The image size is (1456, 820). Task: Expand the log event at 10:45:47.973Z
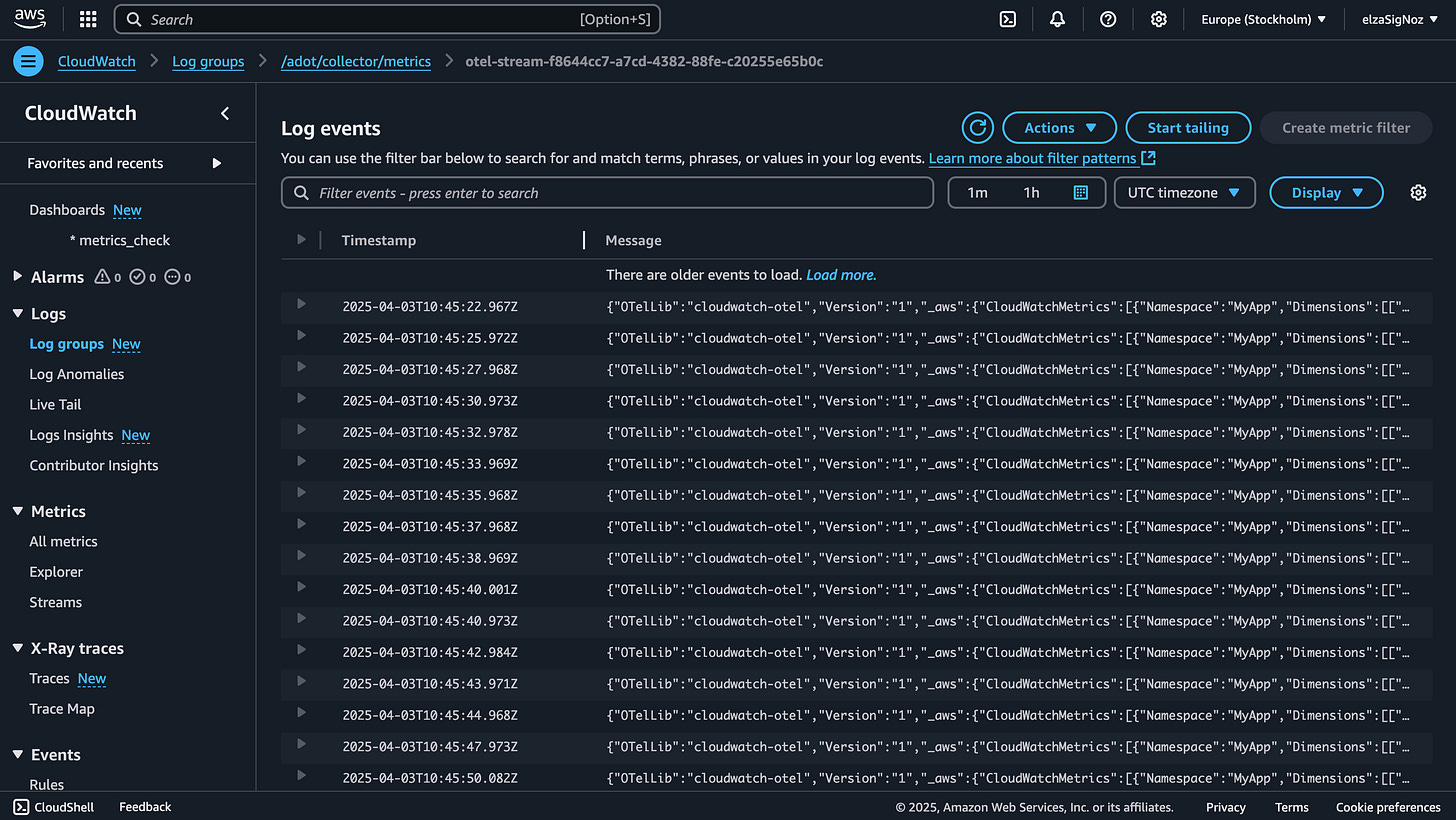[301, 744]
